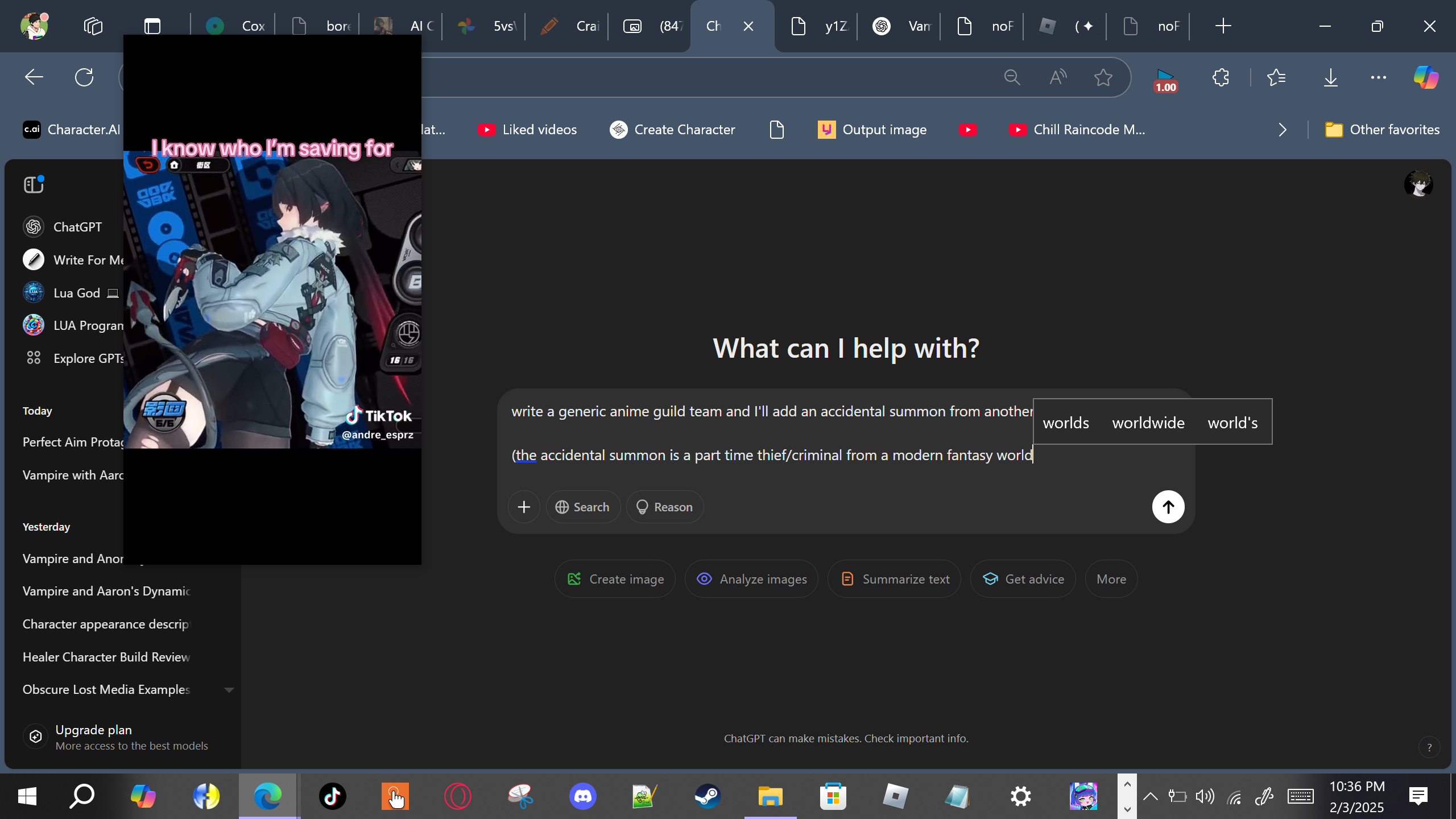Select the 'worlds' autocomplete suggestion
This screenshot has height=819, width=1456.
tap(1066, 423)
